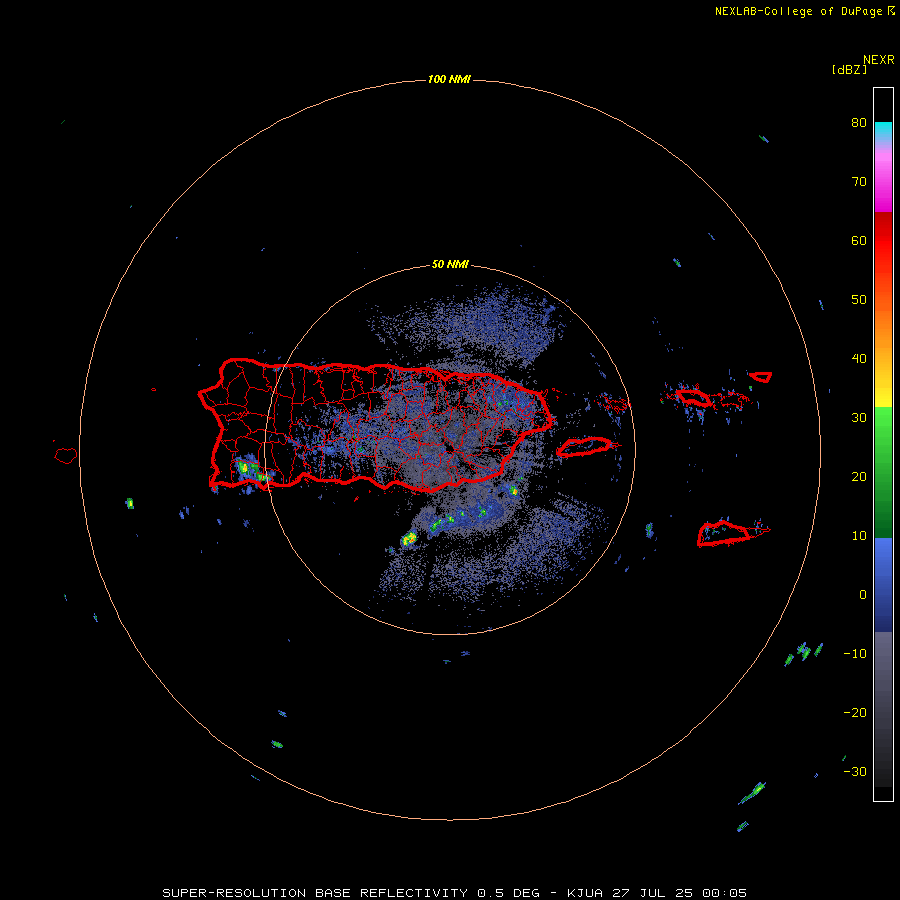Image resolution: width=900 pixels, height=900 pixels.
Task: Click the red segment of the color bar
Action: click(x=883, y=241)
